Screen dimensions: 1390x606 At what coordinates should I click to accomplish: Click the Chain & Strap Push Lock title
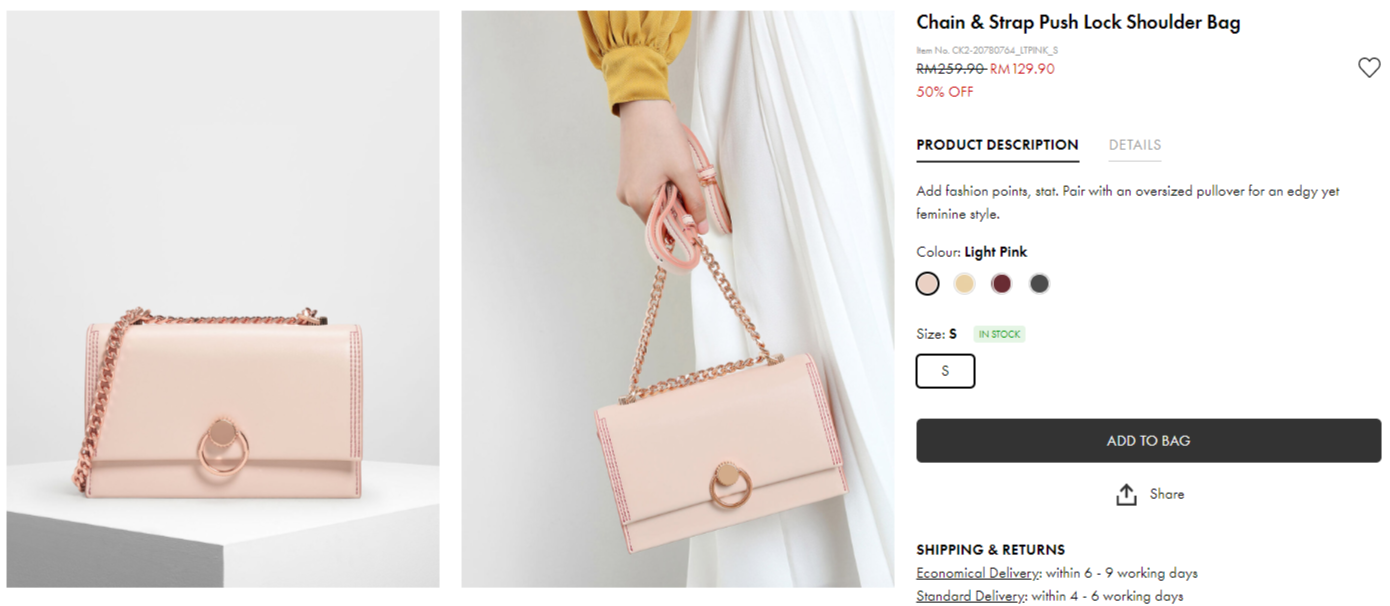click(x=1078, y=23)
